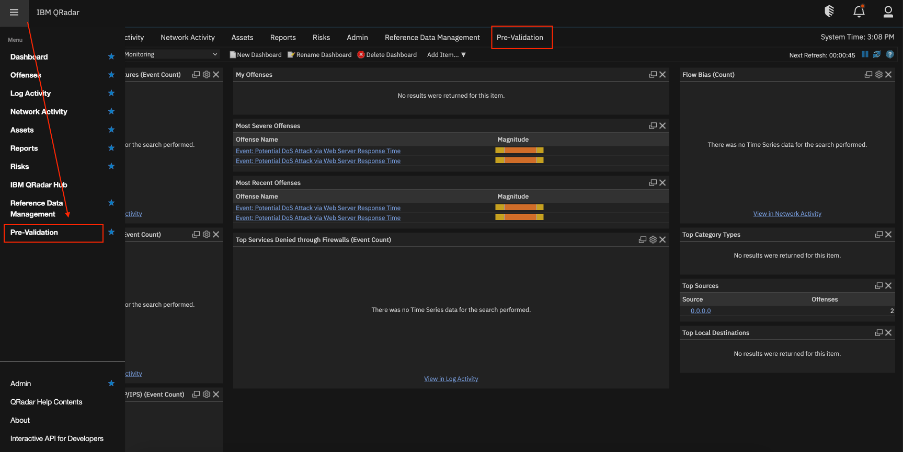This screenshot has width=904, height=452.
Task: Close Top Services Denied through Firewalls panel
Action: [663, 239]
